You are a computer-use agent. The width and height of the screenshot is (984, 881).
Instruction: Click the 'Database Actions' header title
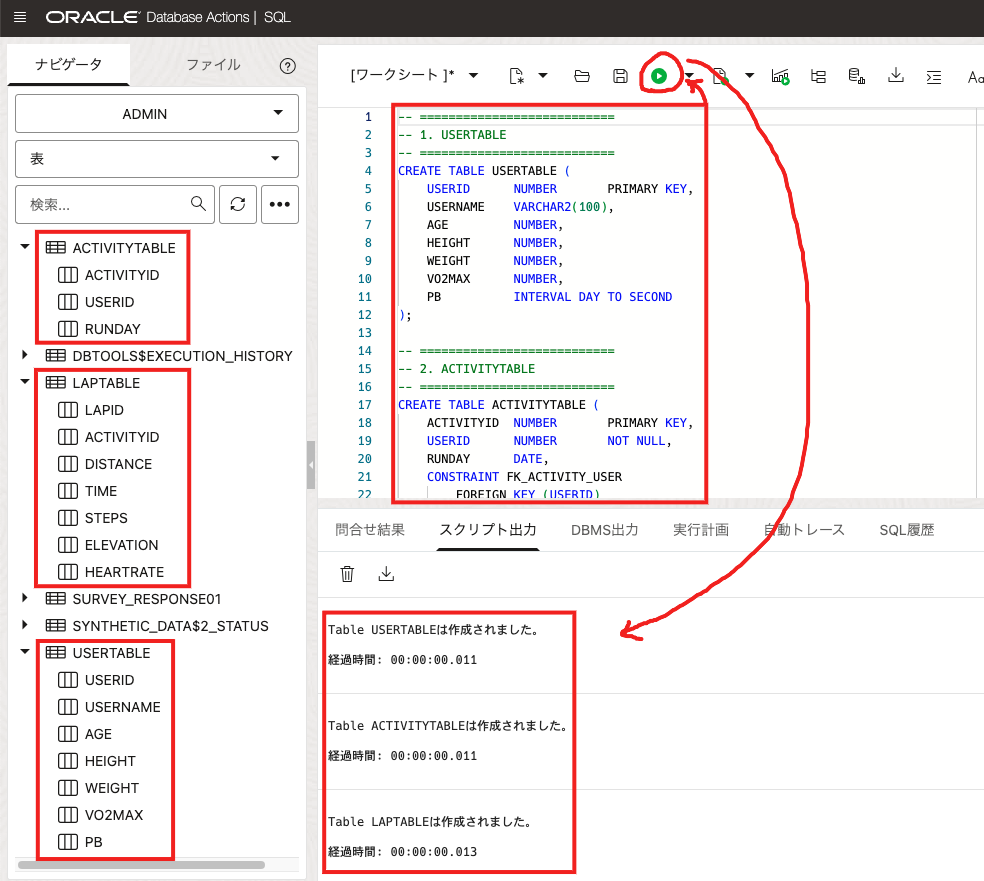coord(198,17)
